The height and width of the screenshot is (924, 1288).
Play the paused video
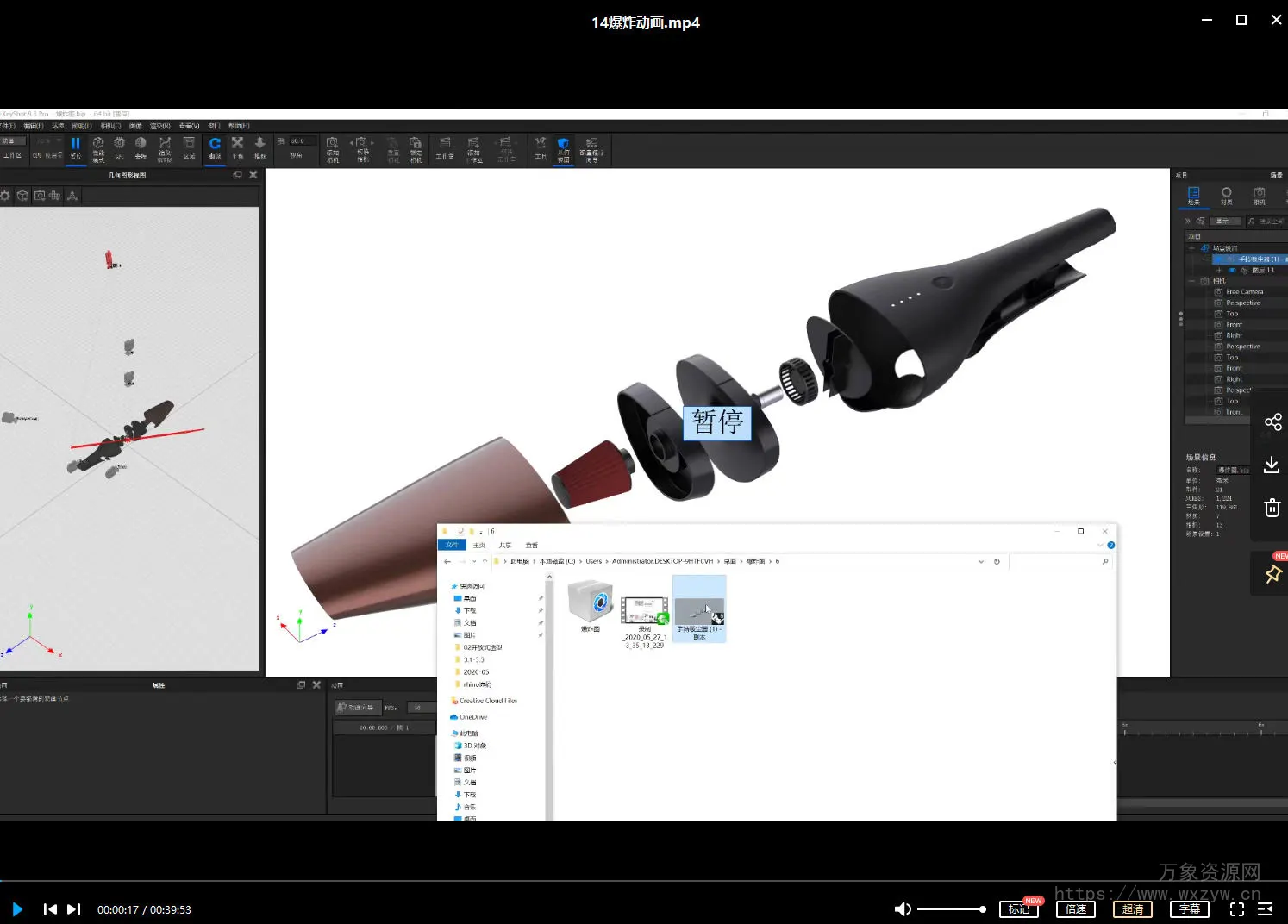click(x=17, y=909)
